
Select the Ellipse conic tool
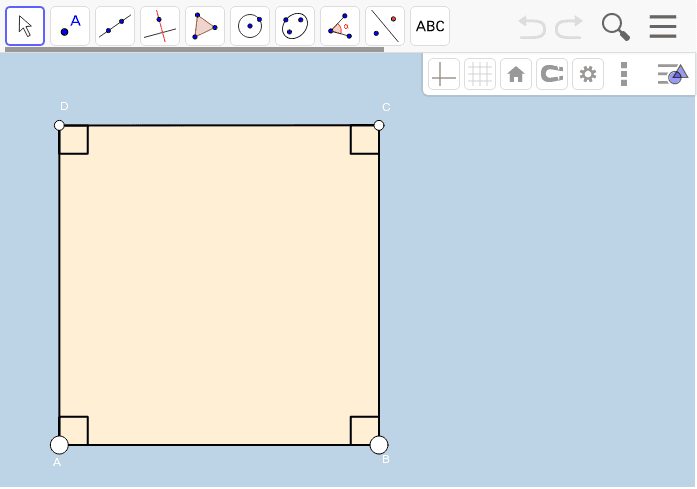tap(295, 26)
